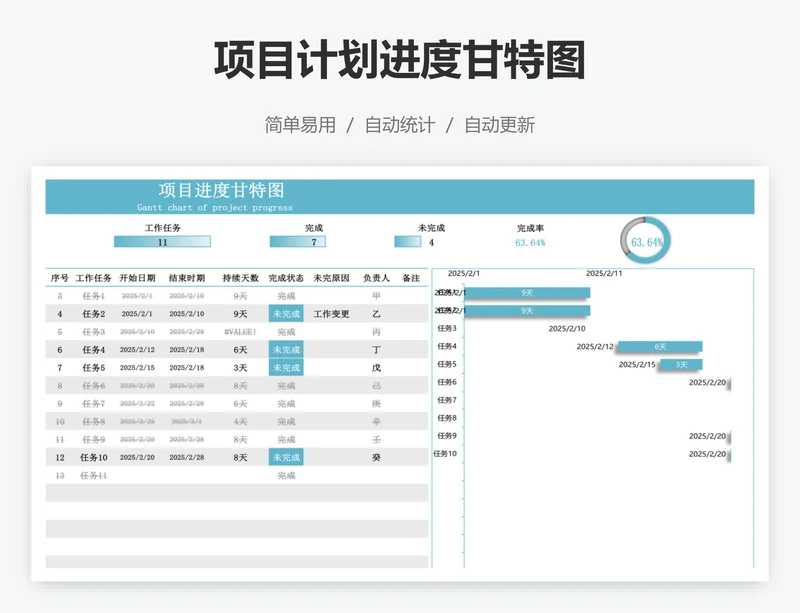Click the main heading 项目计划进度甘特图

[399, 60]
